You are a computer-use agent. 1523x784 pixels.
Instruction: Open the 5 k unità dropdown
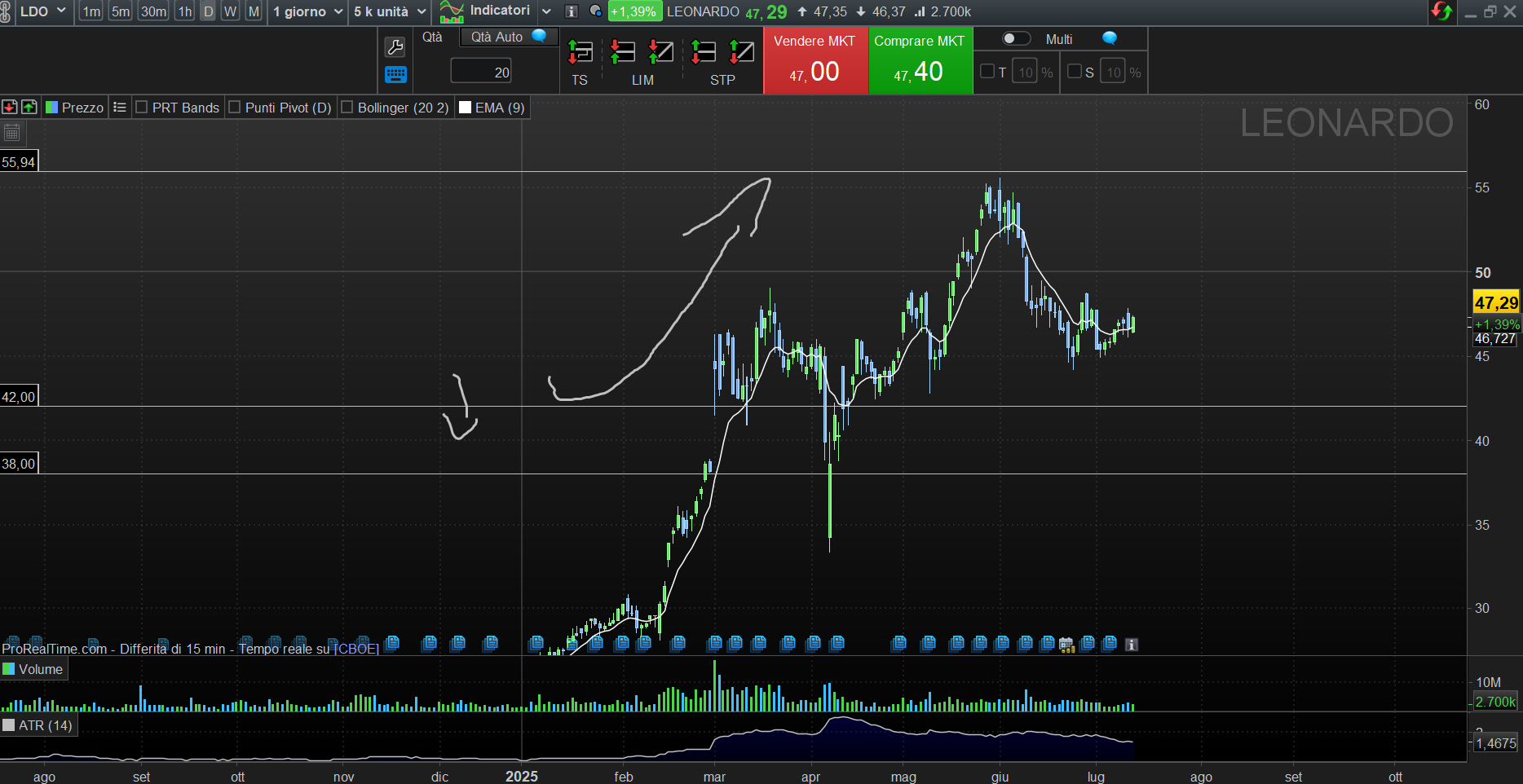click(x=391, y=11)
